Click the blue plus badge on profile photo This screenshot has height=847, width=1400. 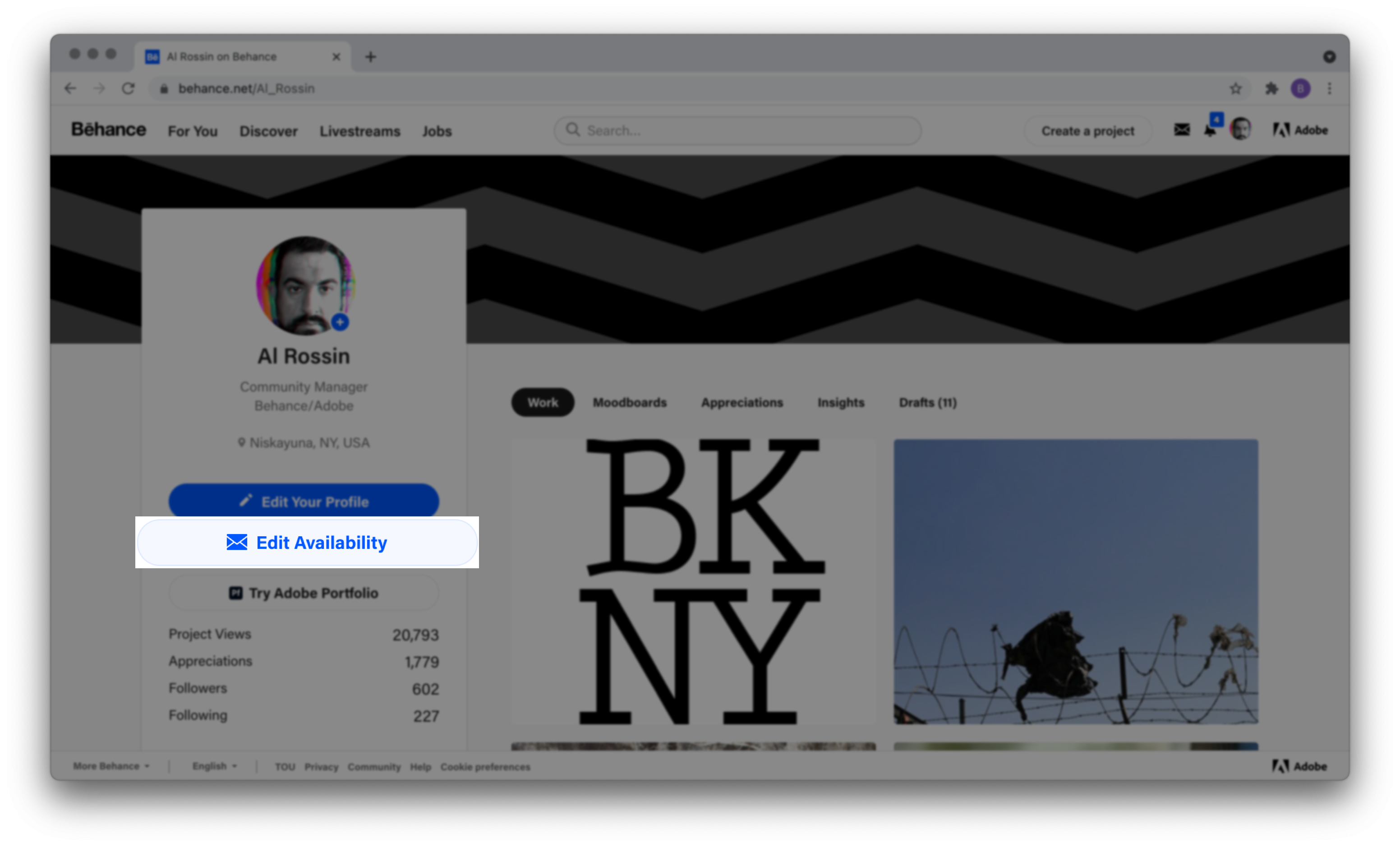point(340,322)
